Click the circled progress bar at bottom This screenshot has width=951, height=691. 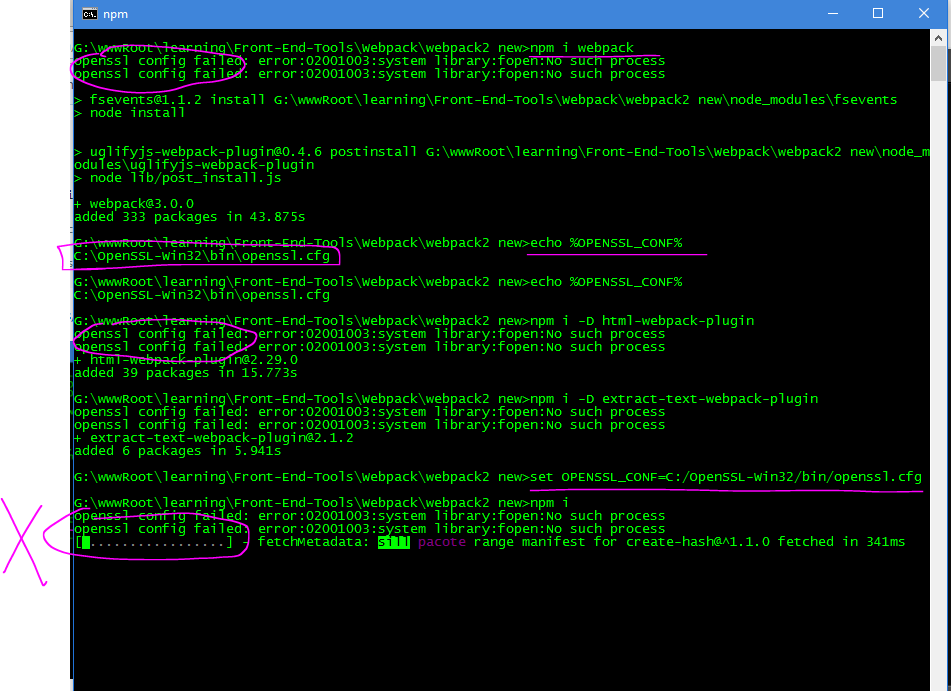[155, 541]
